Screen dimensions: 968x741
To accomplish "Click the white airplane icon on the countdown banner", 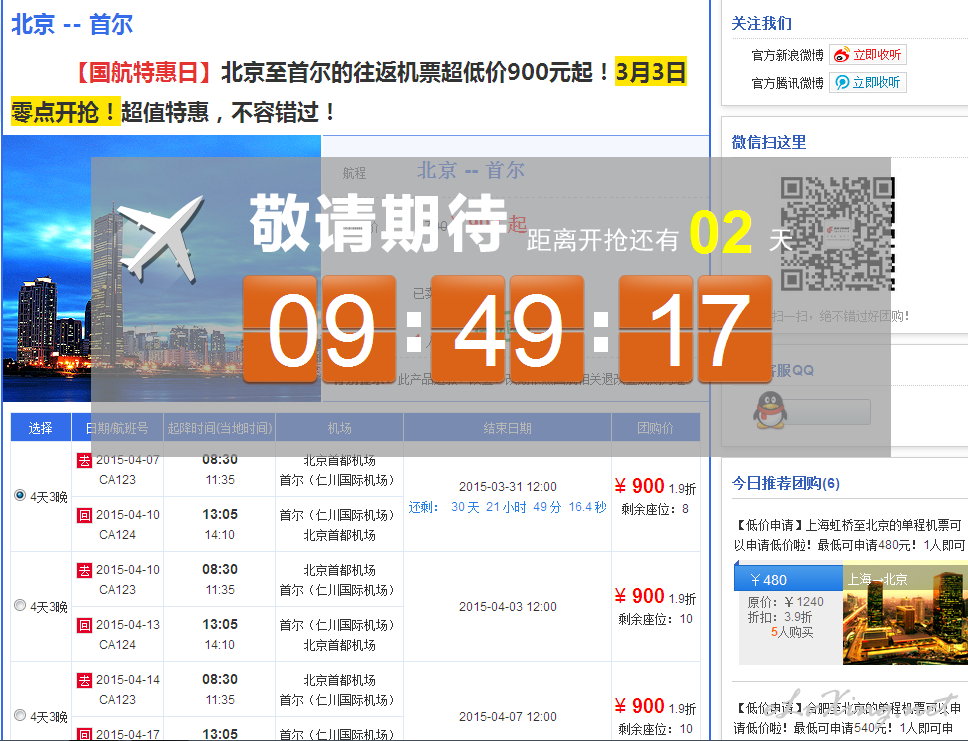I will pos(161,238).
